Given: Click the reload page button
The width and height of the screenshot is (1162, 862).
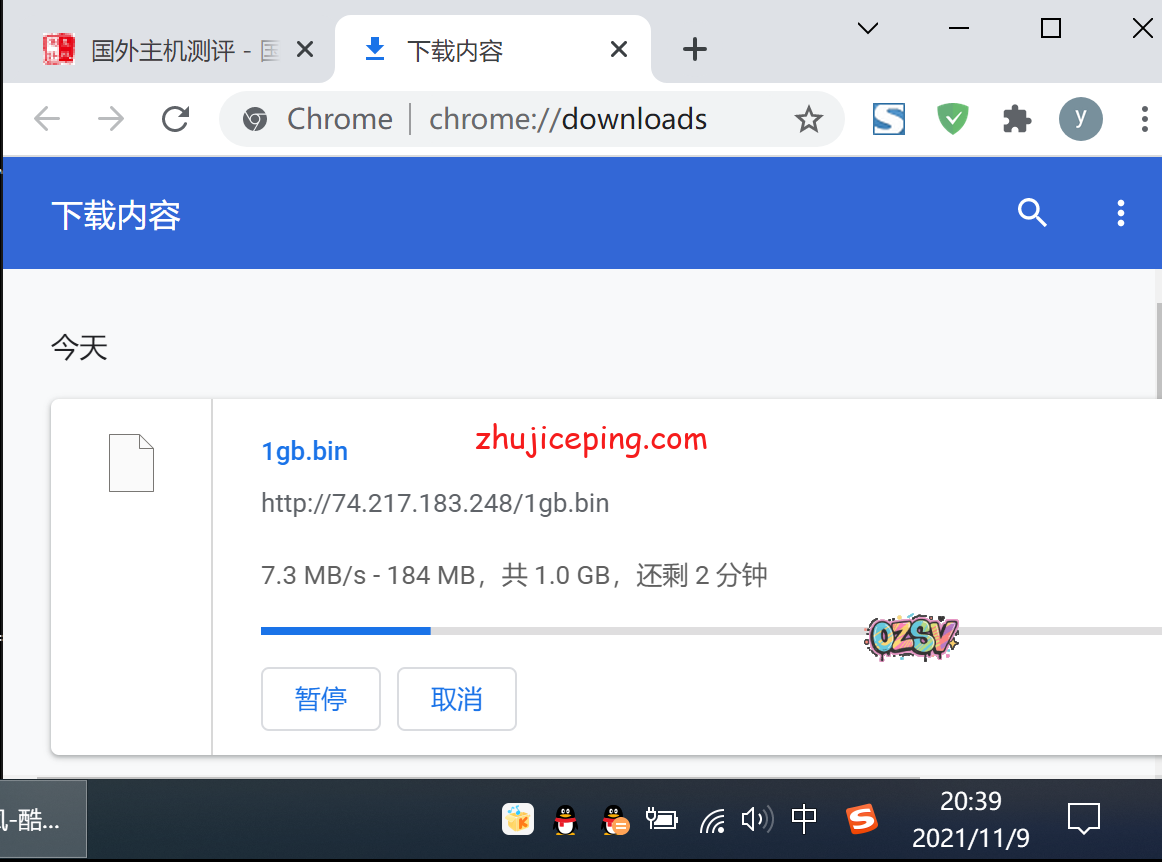Looking at the screenshot, I should (176, 120).
